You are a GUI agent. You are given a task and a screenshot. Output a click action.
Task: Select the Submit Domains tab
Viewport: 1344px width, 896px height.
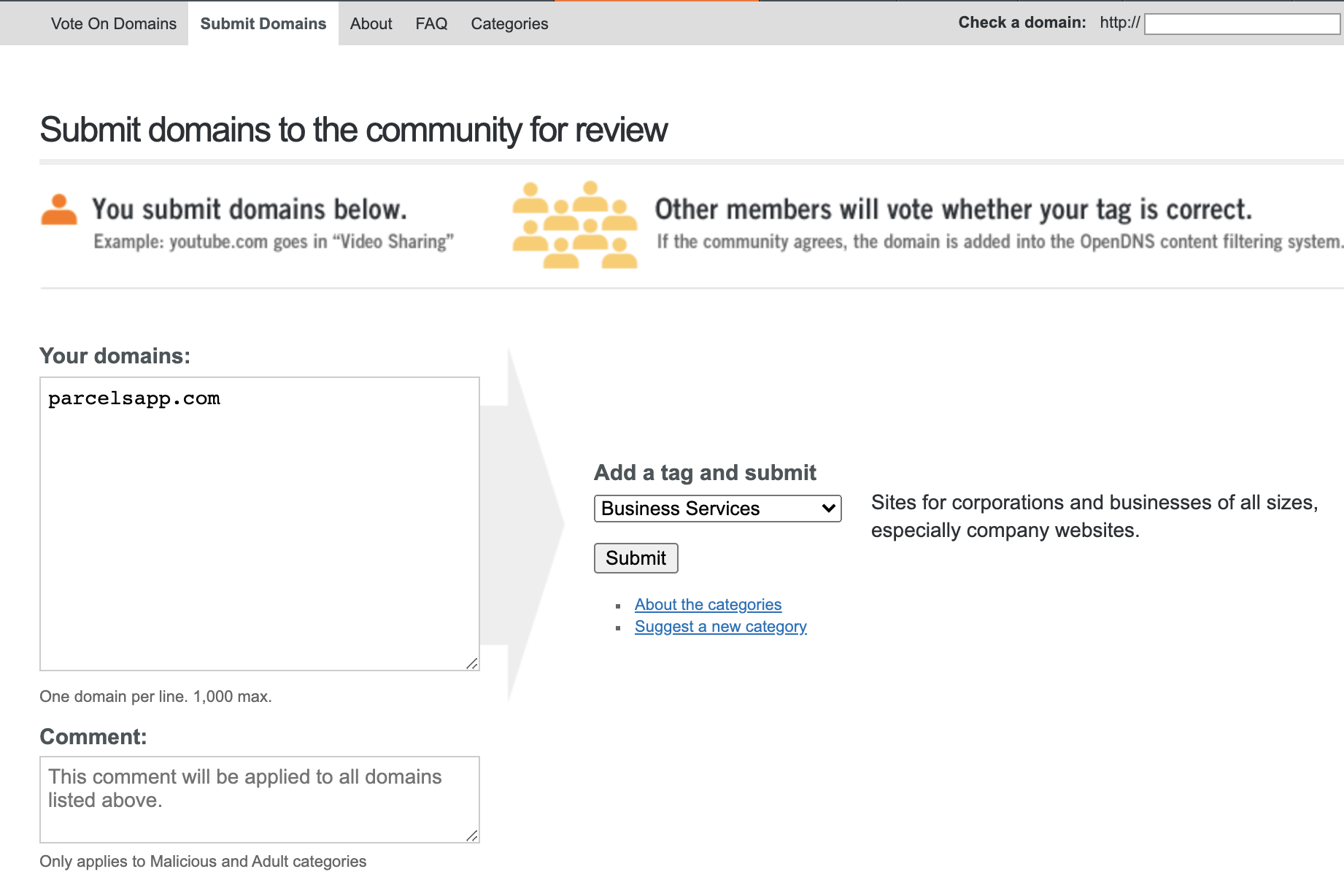coord(263,23)
